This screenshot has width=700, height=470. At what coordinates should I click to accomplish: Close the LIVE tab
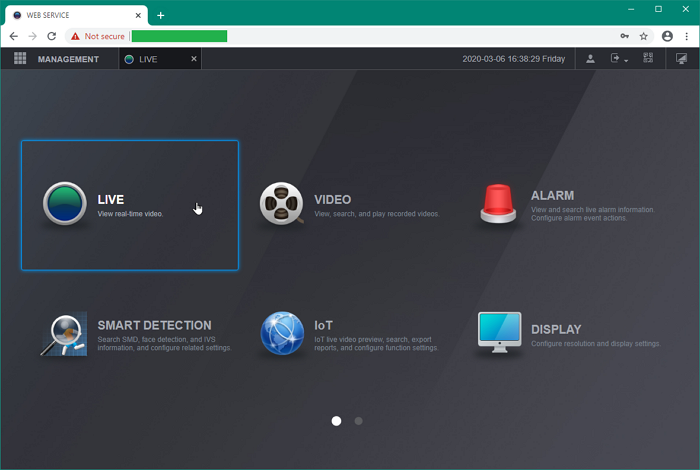194,59
